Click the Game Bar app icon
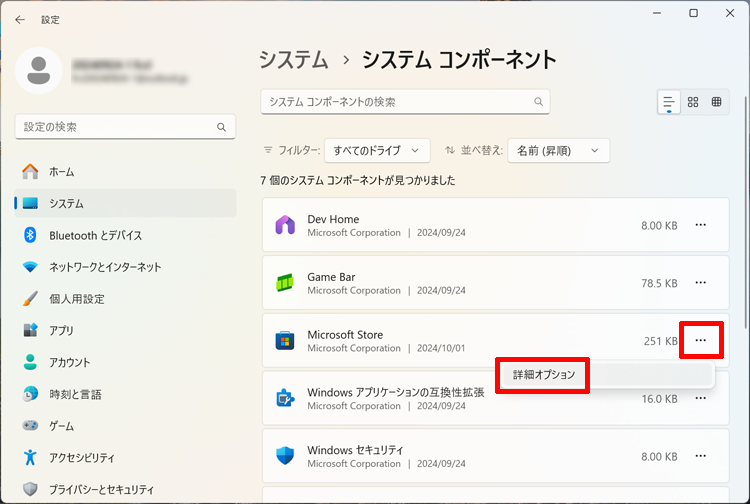Viewport: 750px width, 504px height. pyautogui.click(x=285, y=283)
